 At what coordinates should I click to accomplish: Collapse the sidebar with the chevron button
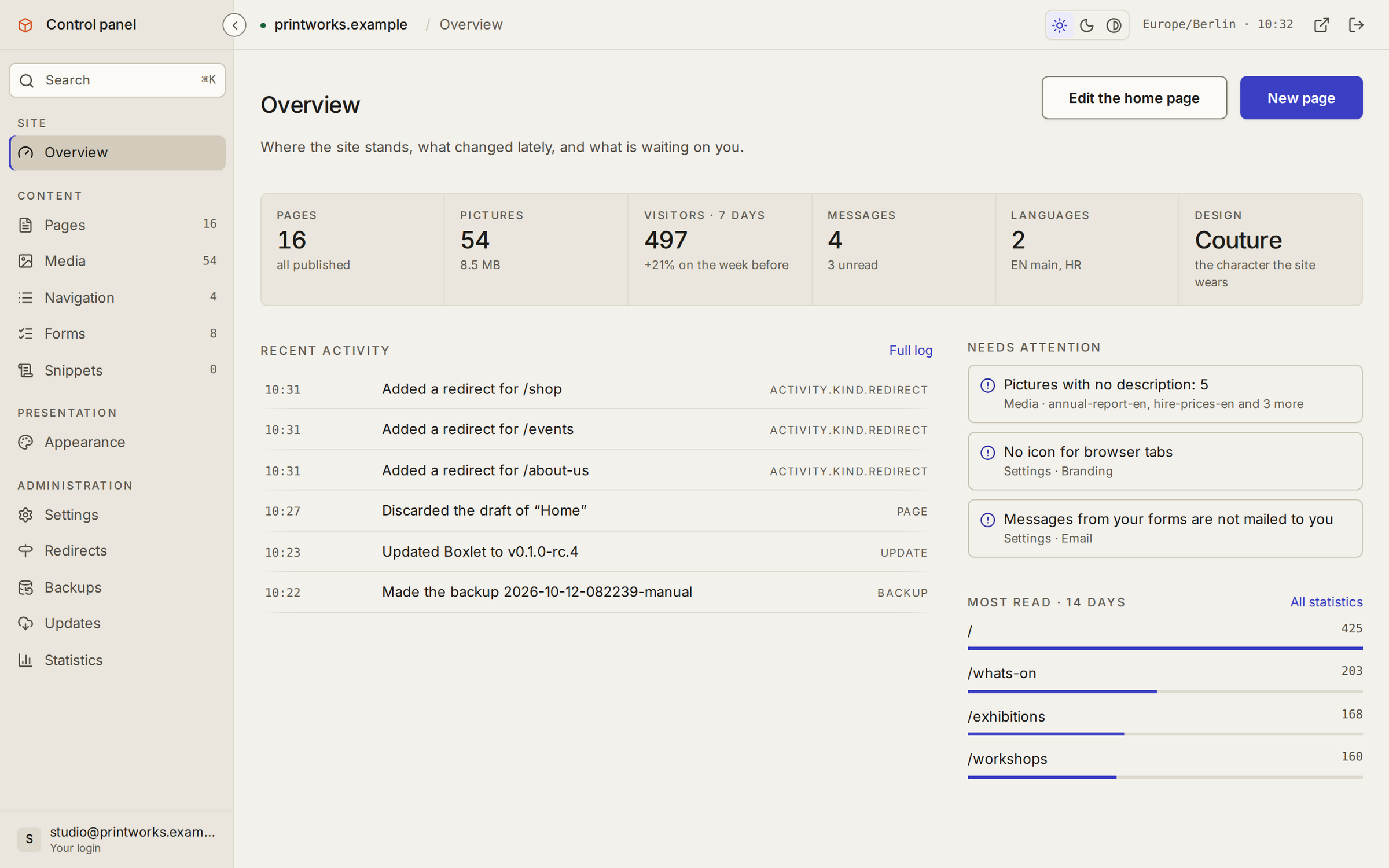(x=234, y=25)
